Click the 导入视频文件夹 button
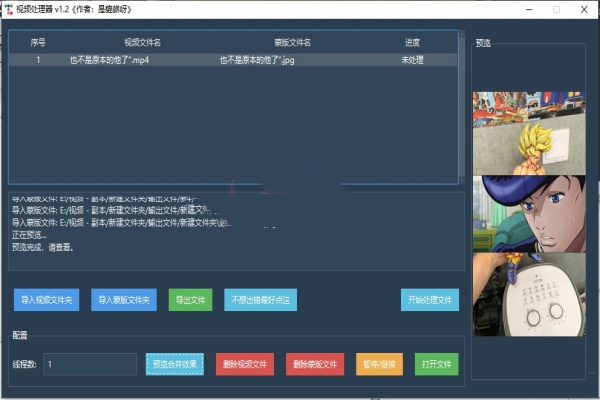This screenshot has width=600, height=400. [x=45, y=300]
